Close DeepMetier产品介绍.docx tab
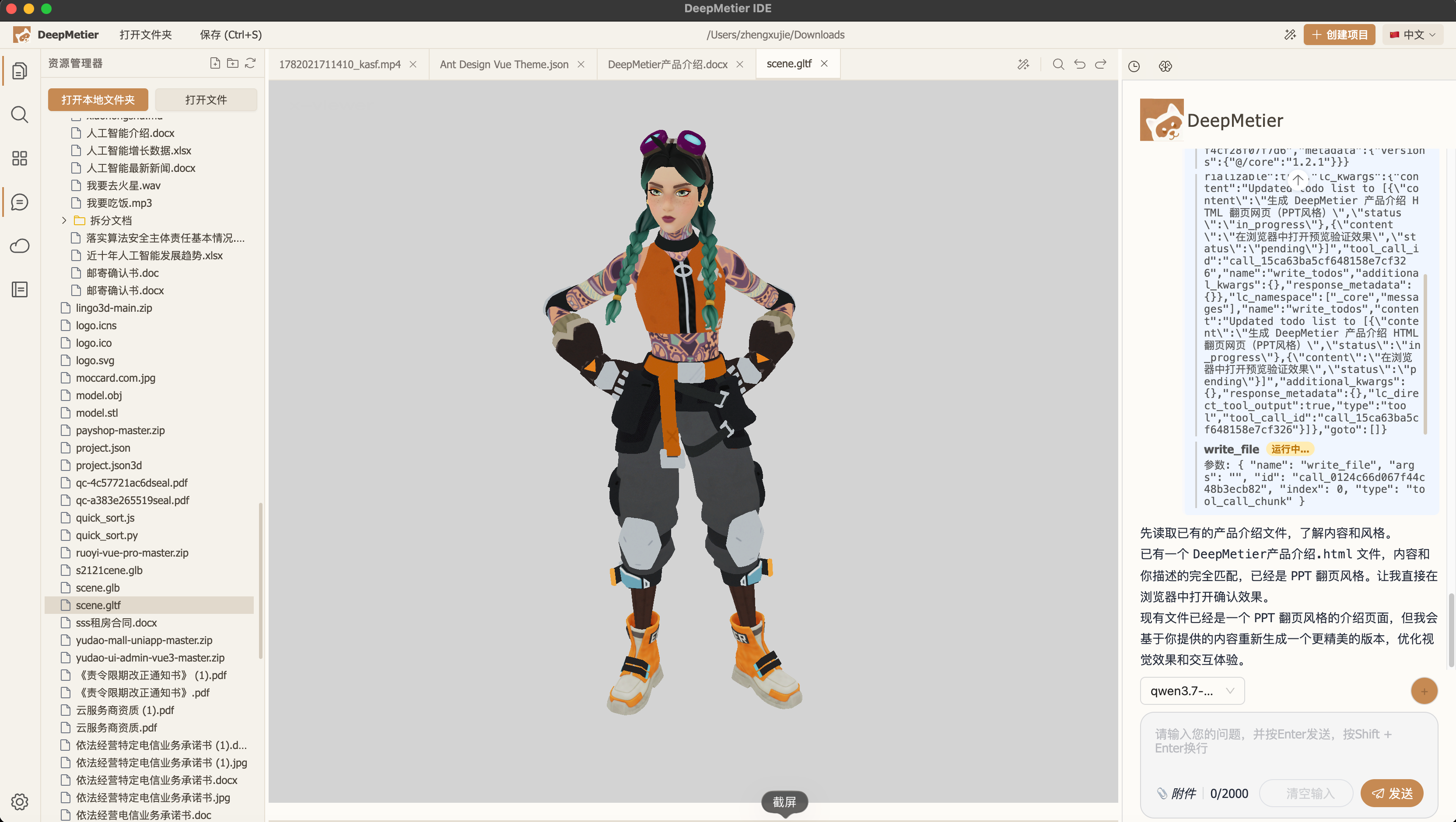The width and height of the screenshot is (1456, 822). 740,64
